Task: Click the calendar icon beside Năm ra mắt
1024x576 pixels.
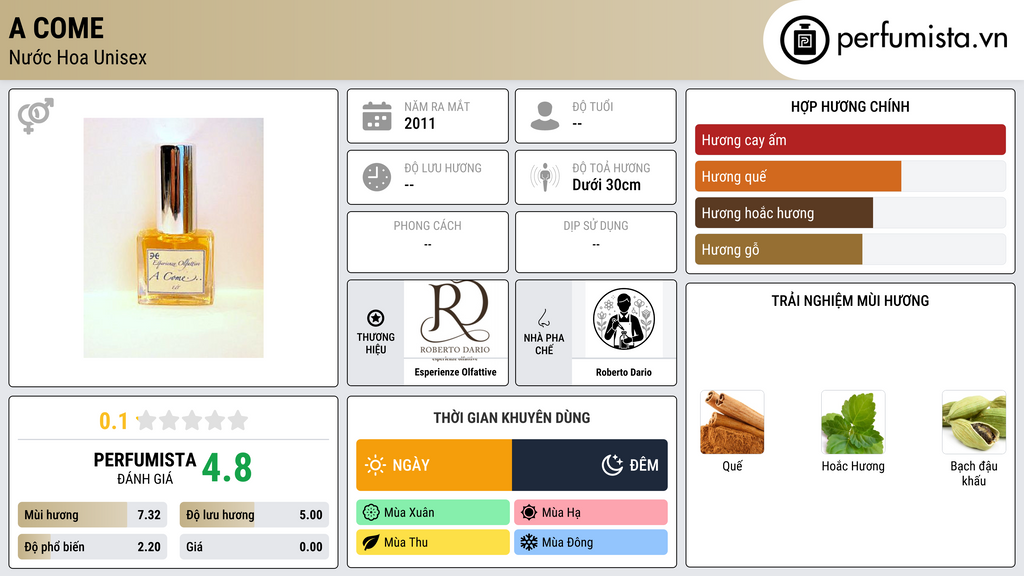Action: tap(377, 116)
